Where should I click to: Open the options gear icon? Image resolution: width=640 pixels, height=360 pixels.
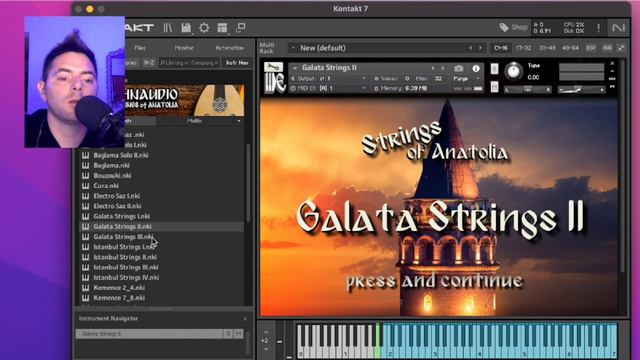click(x=204, y=28)
